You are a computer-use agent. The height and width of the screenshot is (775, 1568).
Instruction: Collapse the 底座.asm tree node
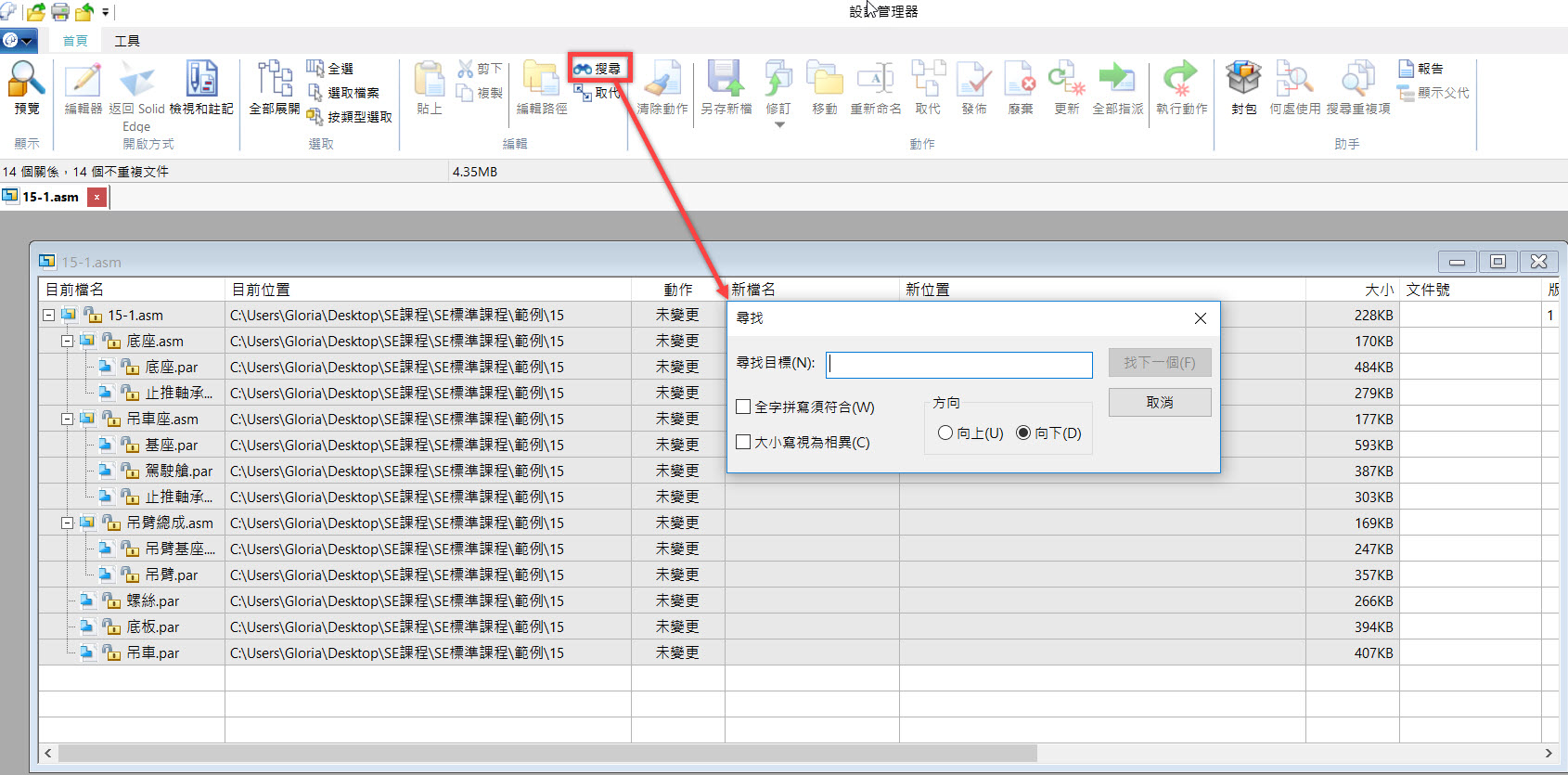[67, 341]
